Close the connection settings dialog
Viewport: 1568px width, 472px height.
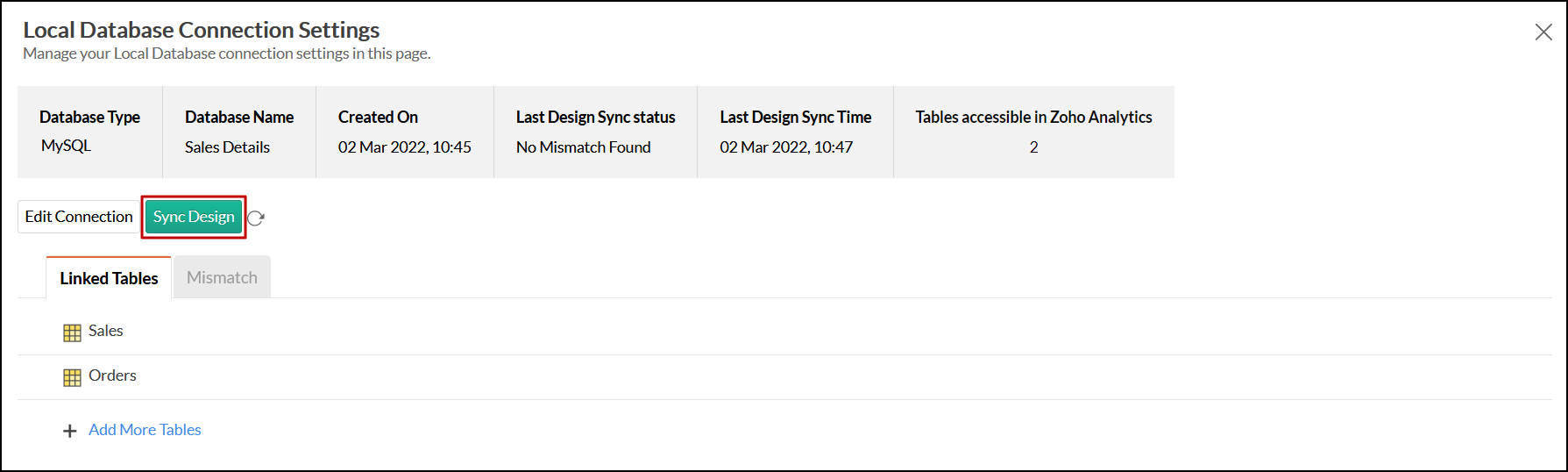1543,32
